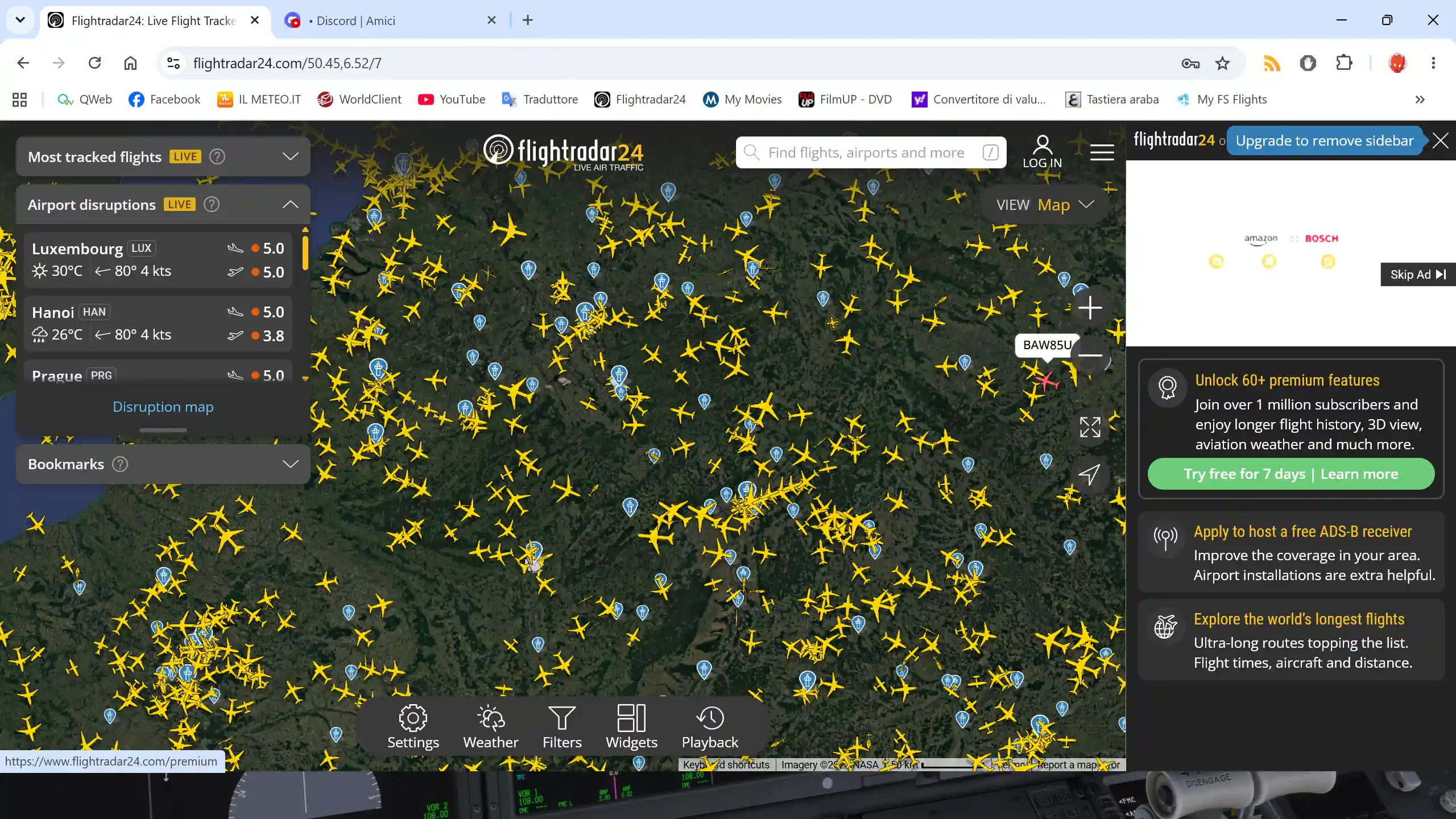
Task: Close the advertising sidebar
Action: (1440, 140)
